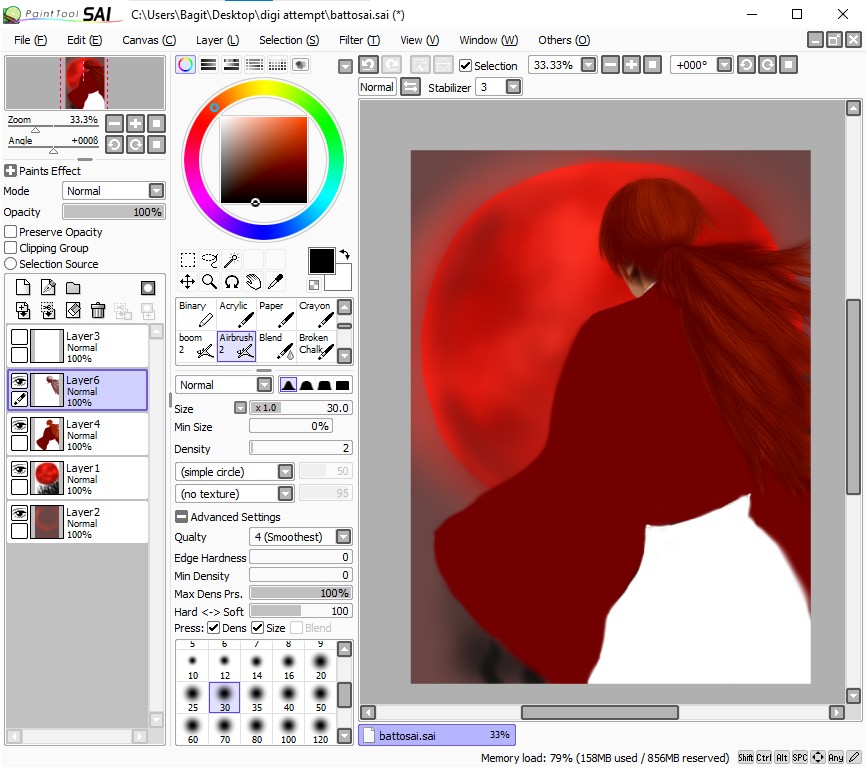The width and height of the screenshot is (867, 768).
Task: Toggle the Dens pressure checkbox
Action: tap(213, 628)
